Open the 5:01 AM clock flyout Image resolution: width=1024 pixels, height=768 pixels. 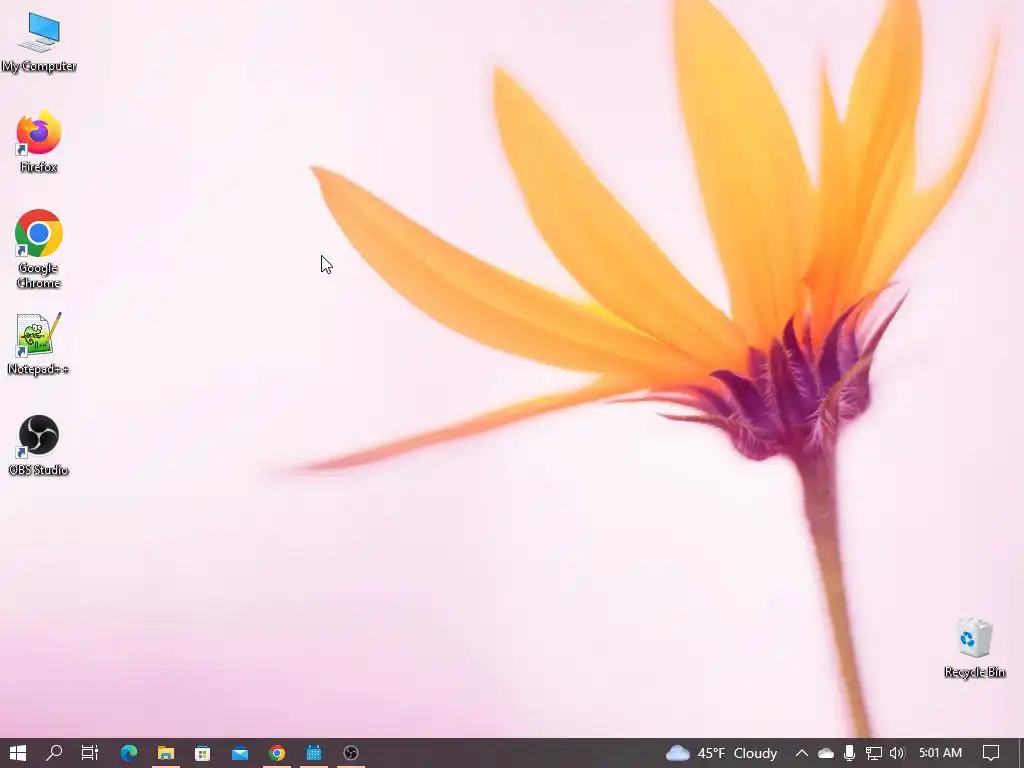(x=940, y=753)
